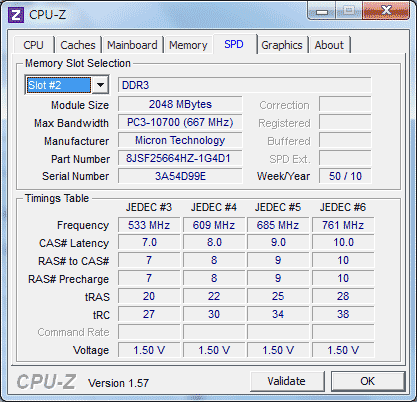Click the empty Registered field
This screenshot has height=402, width=417.
coord(345,122)
